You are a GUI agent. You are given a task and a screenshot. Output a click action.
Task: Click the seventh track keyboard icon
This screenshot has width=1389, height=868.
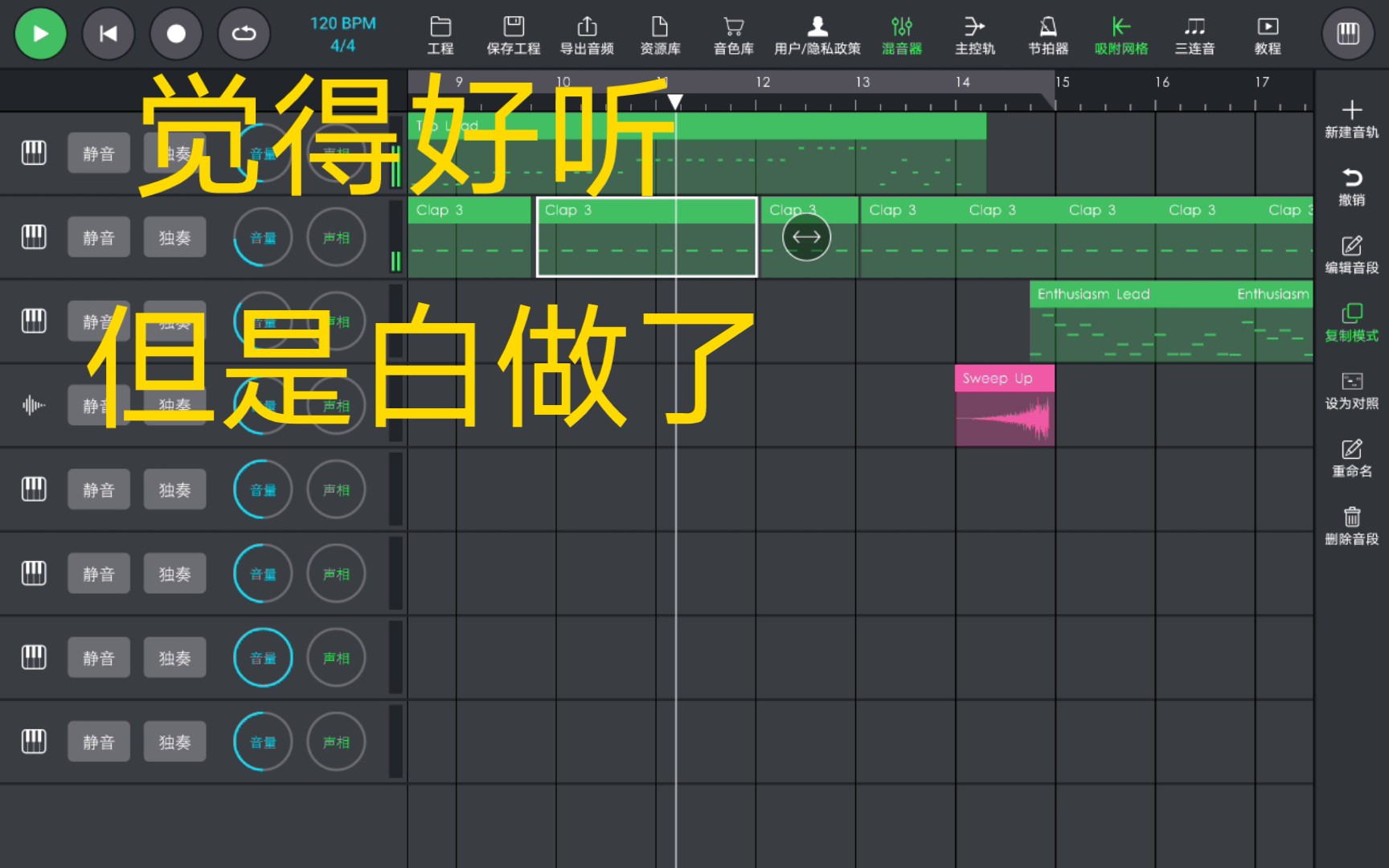click(34, 657)
